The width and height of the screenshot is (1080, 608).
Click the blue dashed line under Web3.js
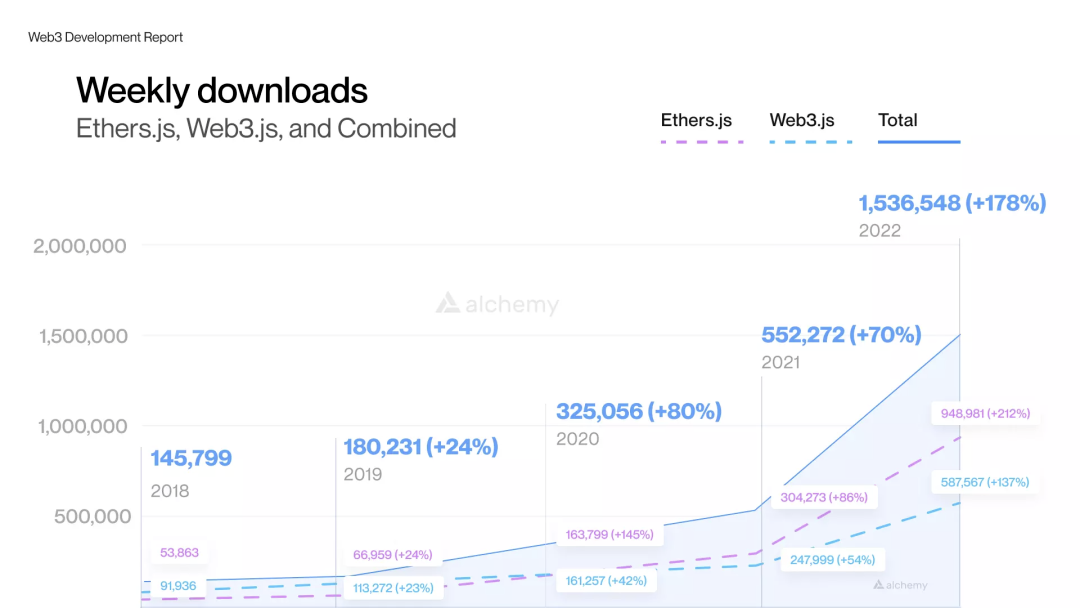tap(810, 142)
